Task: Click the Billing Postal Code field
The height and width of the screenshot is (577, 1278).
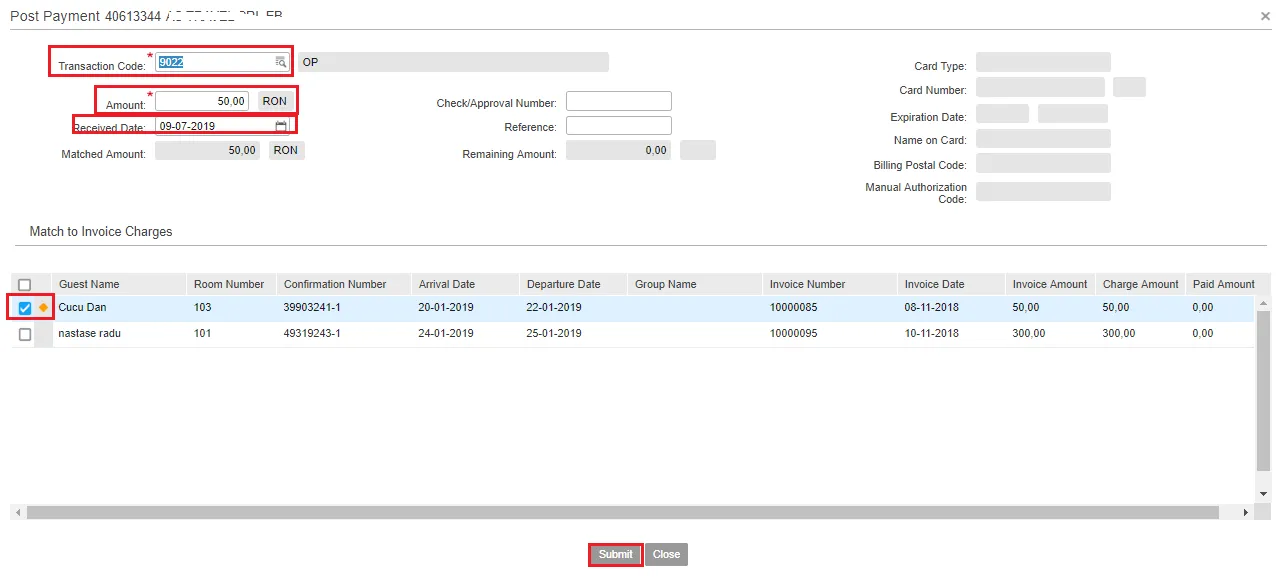Action: coord(1043,163)
